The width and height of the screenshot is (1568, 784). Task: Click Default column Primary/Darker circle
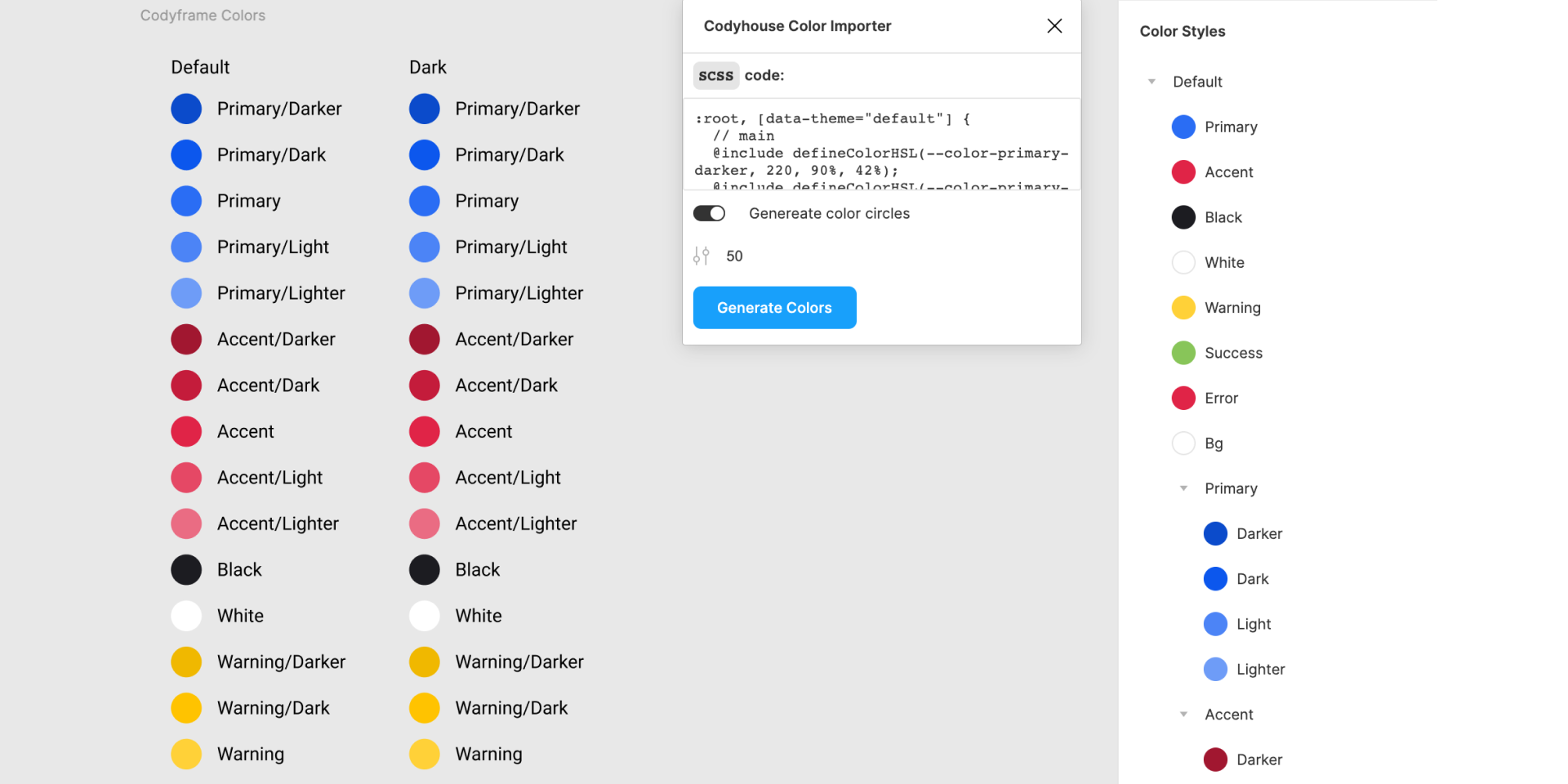(186, 109)
